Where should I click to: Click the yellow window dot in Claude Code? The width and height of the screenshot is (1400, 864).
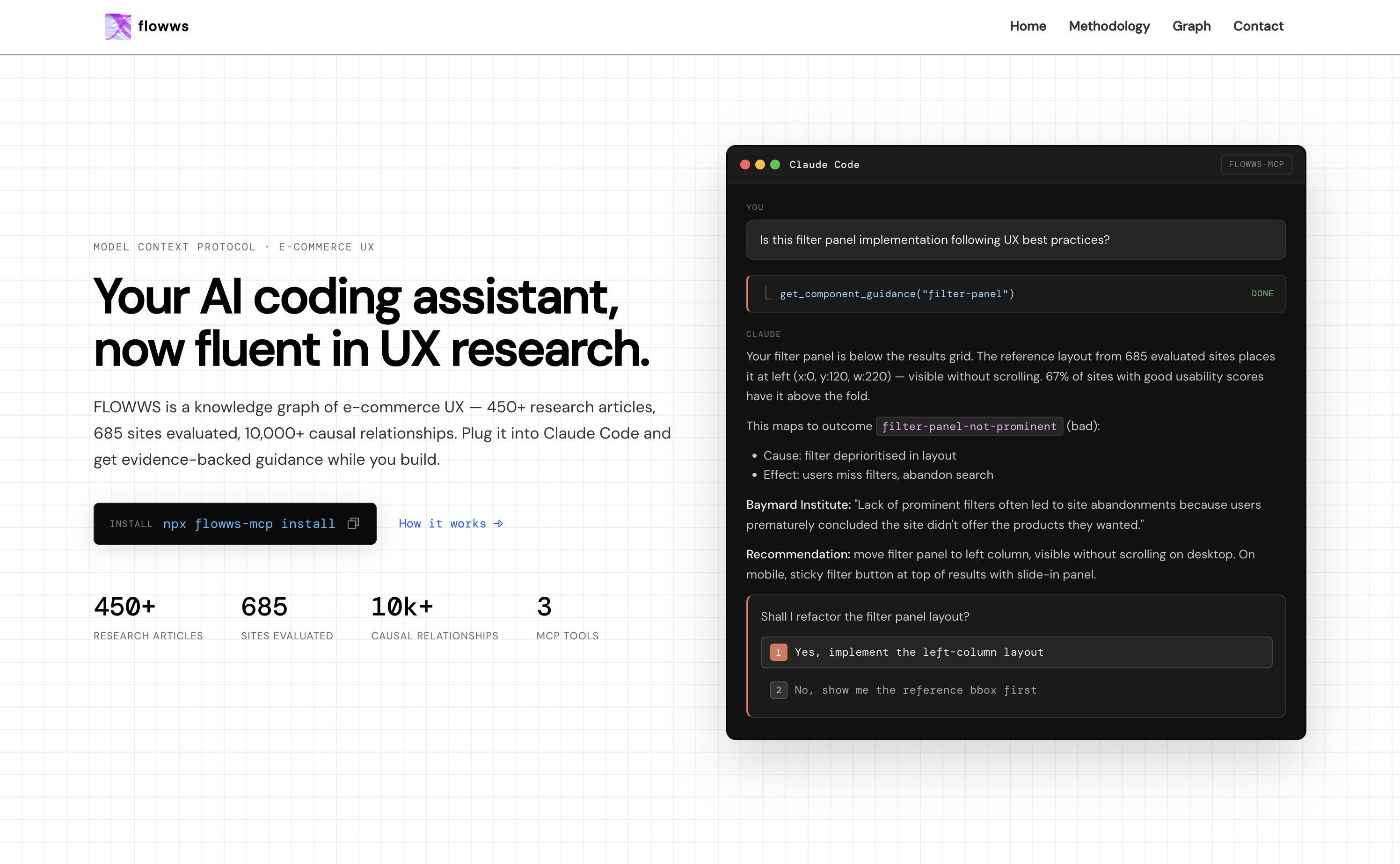click(760, 165)
